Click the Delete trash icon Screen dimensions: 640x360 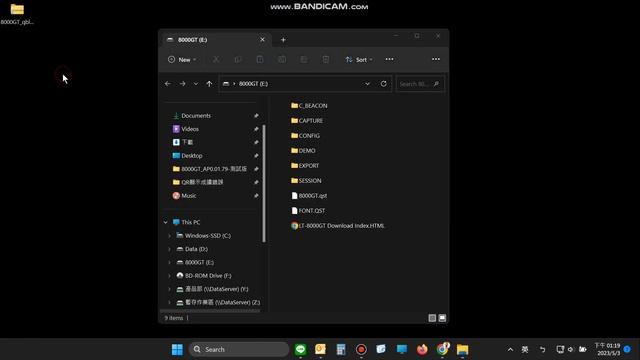(326, 60)
